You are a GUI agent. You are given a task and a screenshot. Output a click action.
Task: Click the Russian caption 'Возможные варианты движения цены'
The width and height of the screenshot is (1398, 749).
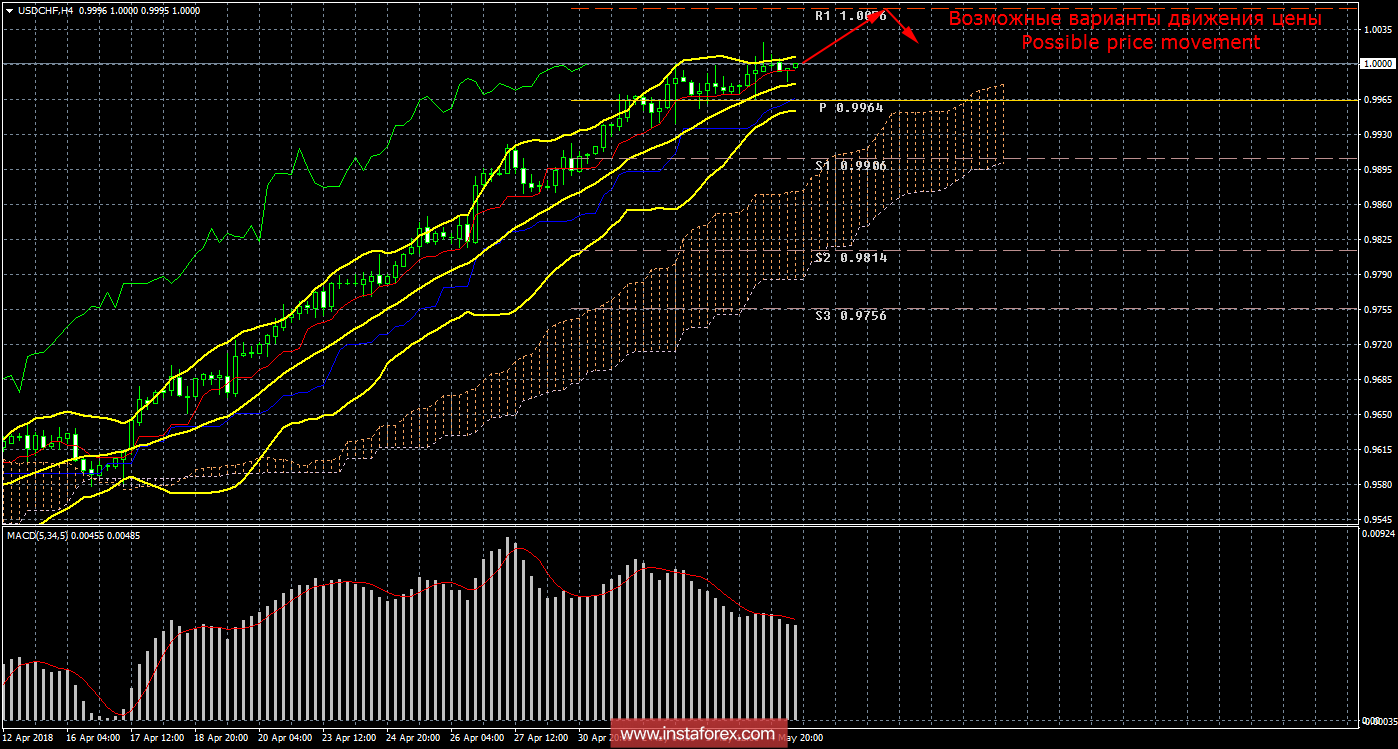1135,19
